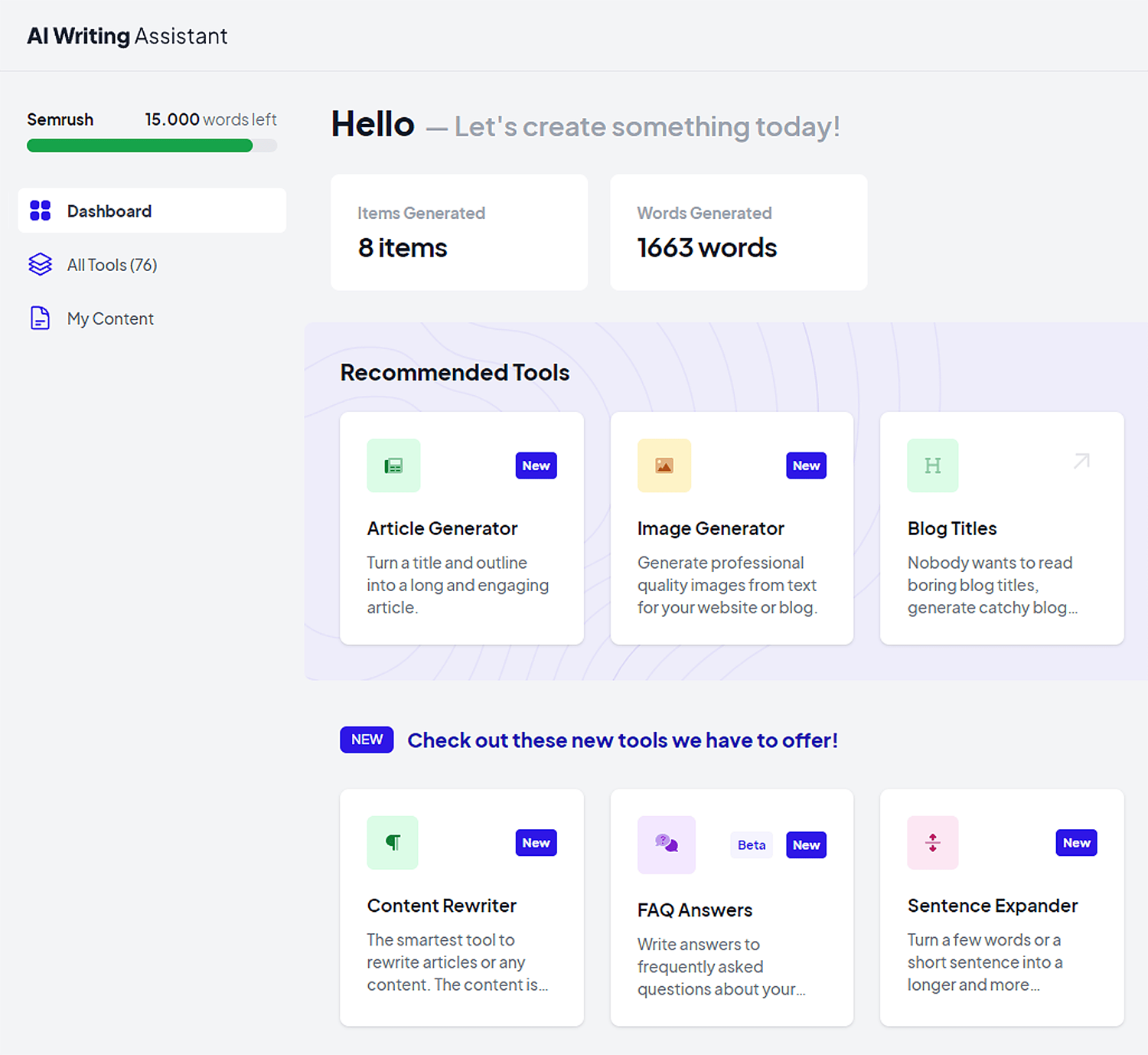Click the New badge on Article Generator
The height and width of the screenshot is (1055, 1148).
point(536,465)
